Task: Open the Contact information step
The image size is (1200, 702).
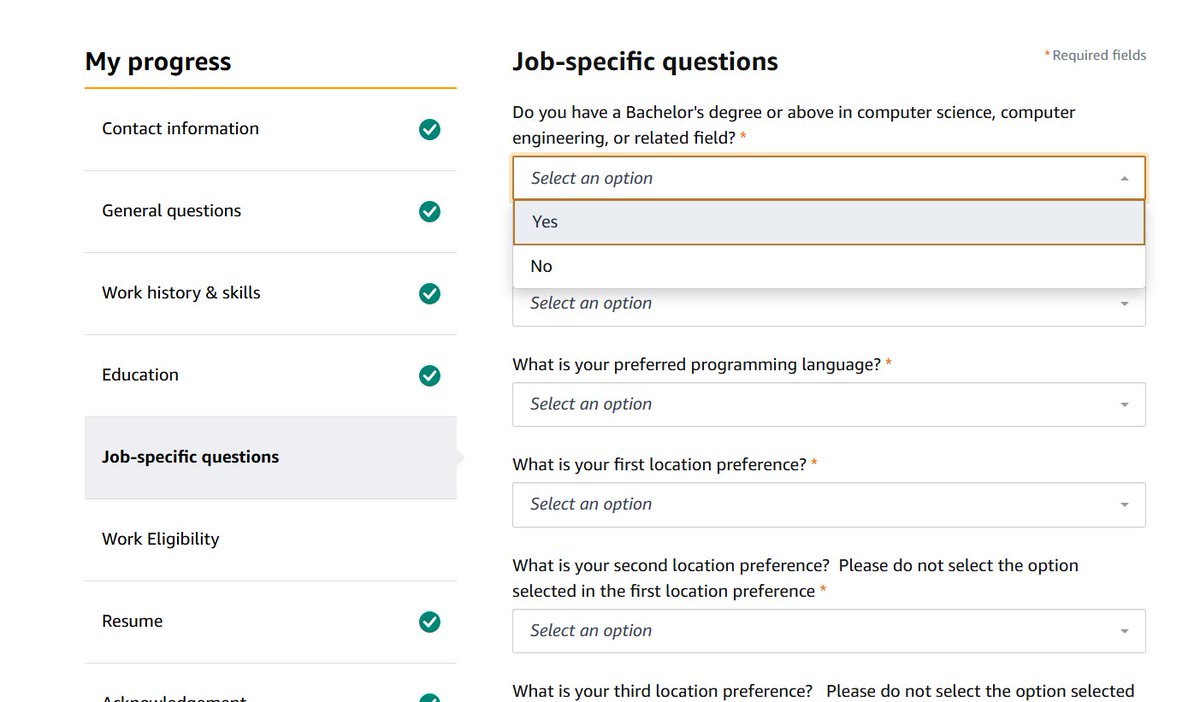Action: (270, 129)
